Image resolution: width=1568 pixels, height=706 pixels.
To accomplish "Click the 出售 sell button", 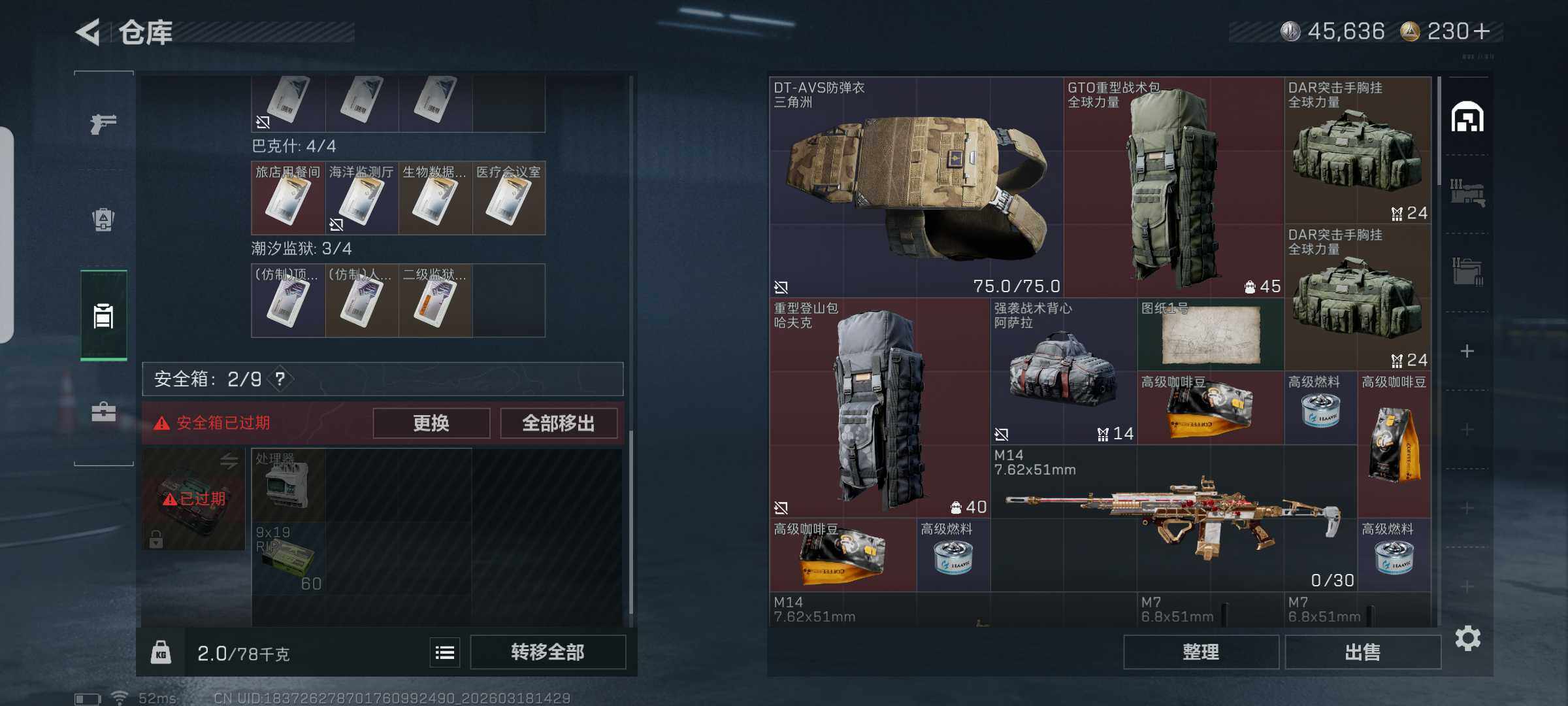I will [x=1363, y=652].
